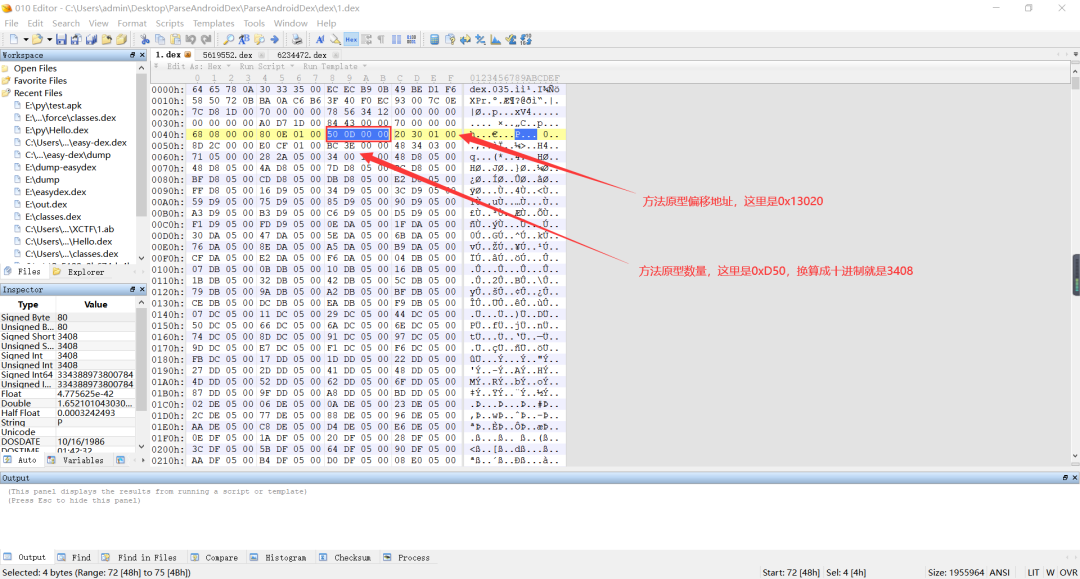Open recent file E:\py\test.apk
The image size is (1080, 579).
point(53,105)
